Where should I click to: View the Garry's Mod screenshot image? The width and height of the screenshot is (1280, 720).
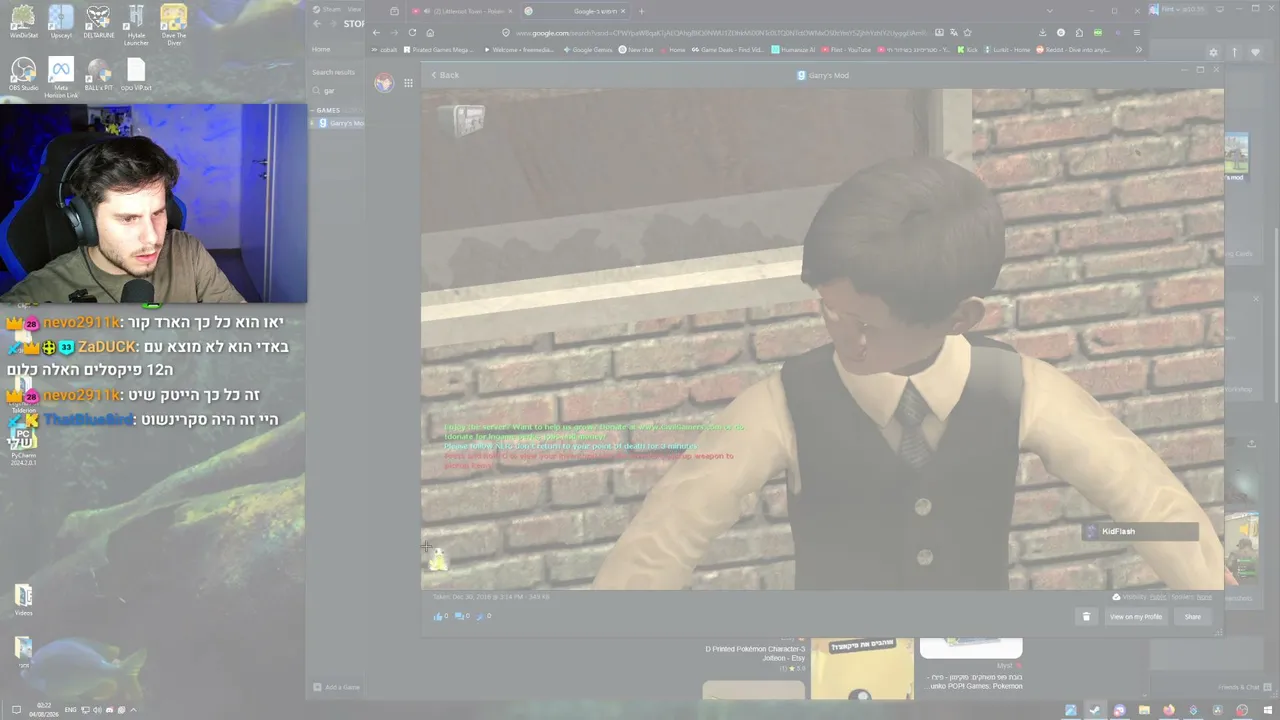822,339
